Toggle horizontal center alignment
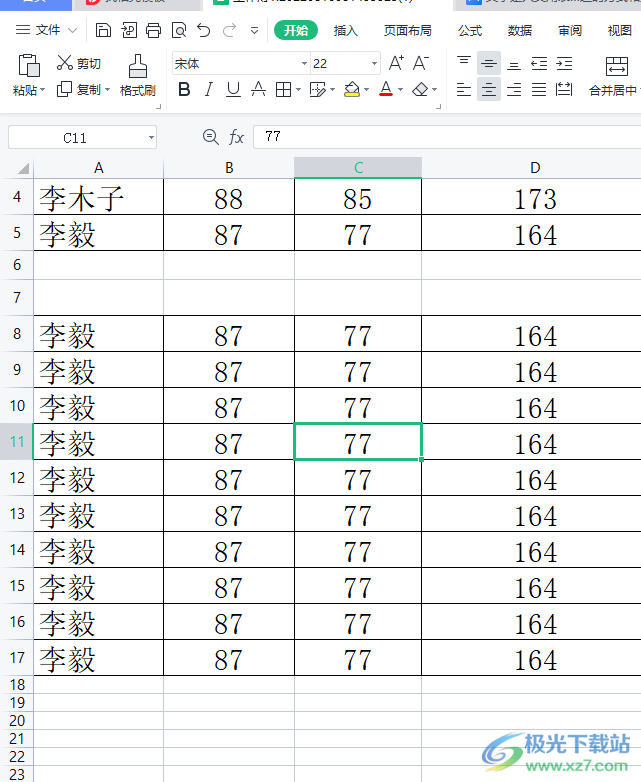The image size is (641, 782). [x=489, y=90]
